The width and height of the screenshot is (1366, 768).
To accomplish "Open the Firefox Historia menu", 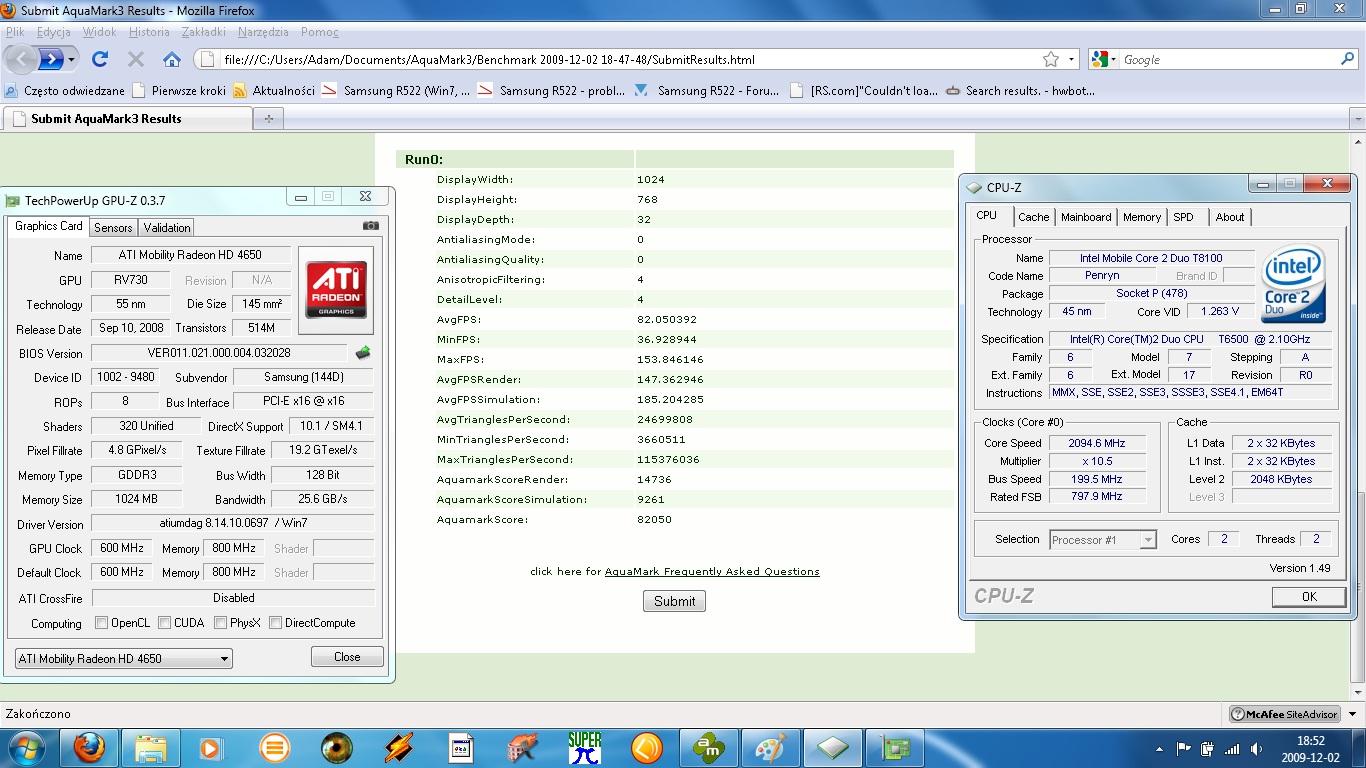I will point(149,32).
